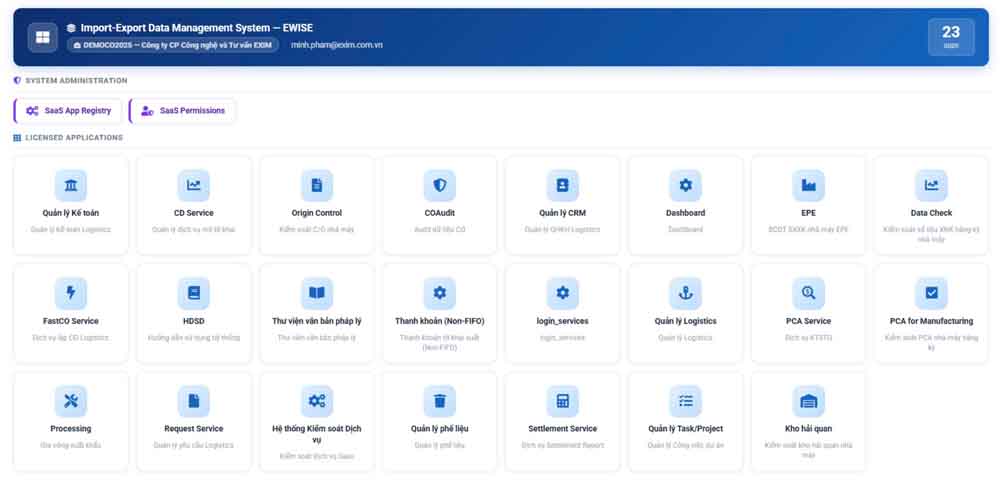Open the Quản lý CRM contact icon
Screen dimensions: 1000x496
(x=562, y=186)
